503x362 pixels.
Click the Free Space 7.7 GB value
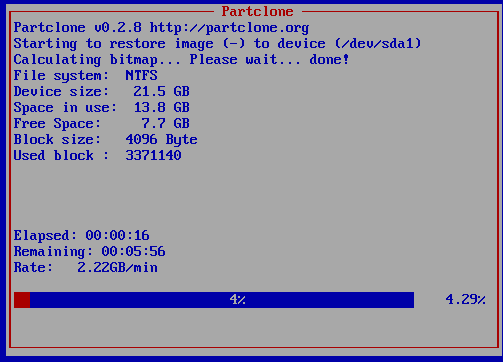[165, 124]
